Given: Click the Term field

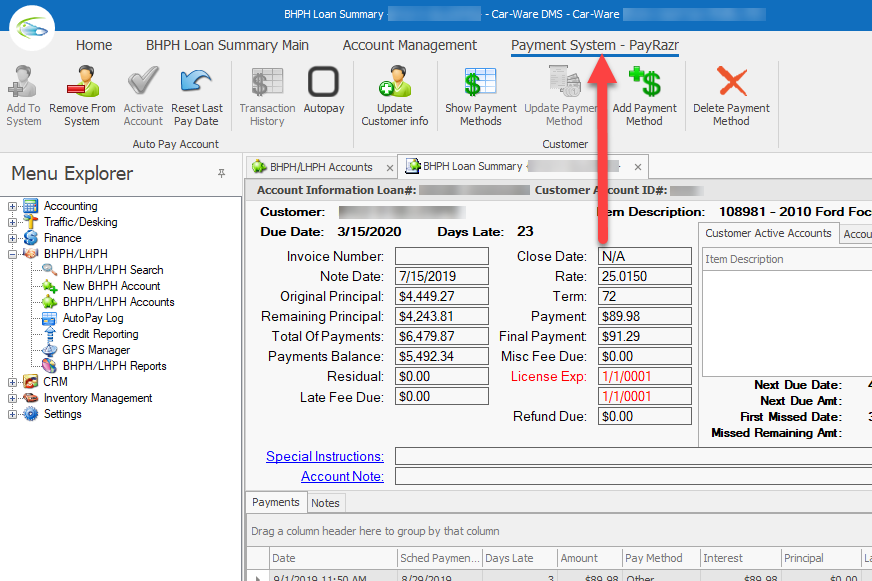Looking at the screenshot, I should tap(645, 296).
